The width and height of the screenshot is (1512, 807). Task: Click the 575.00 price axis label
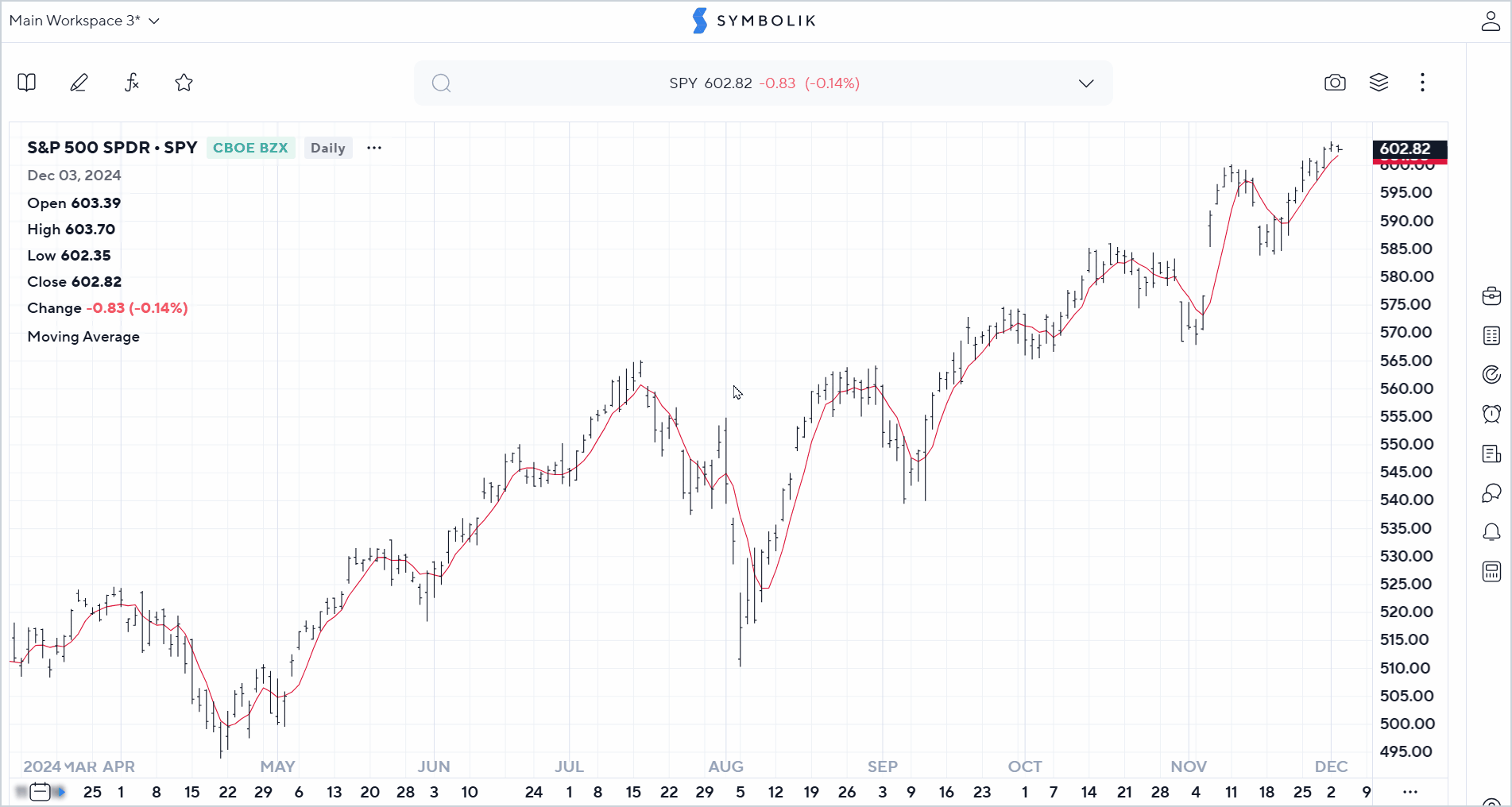(x=1406, y=304)
